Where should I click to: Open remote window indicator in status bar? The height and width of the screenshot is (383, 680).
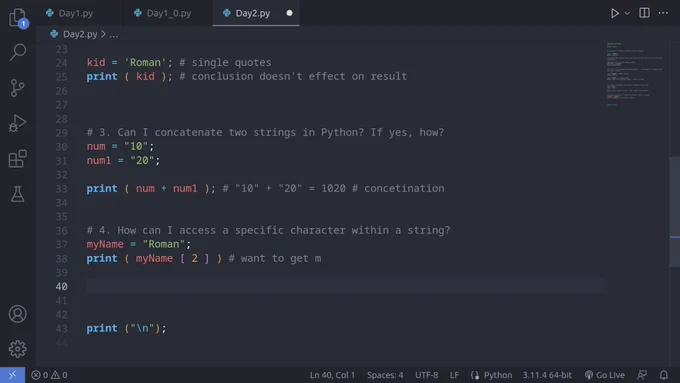(12, 375)
